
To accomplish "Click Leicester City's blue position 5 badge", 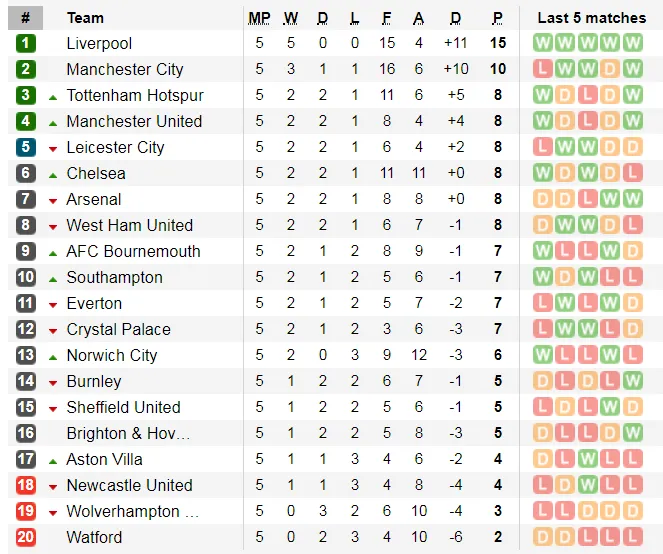I will point(25,147).
